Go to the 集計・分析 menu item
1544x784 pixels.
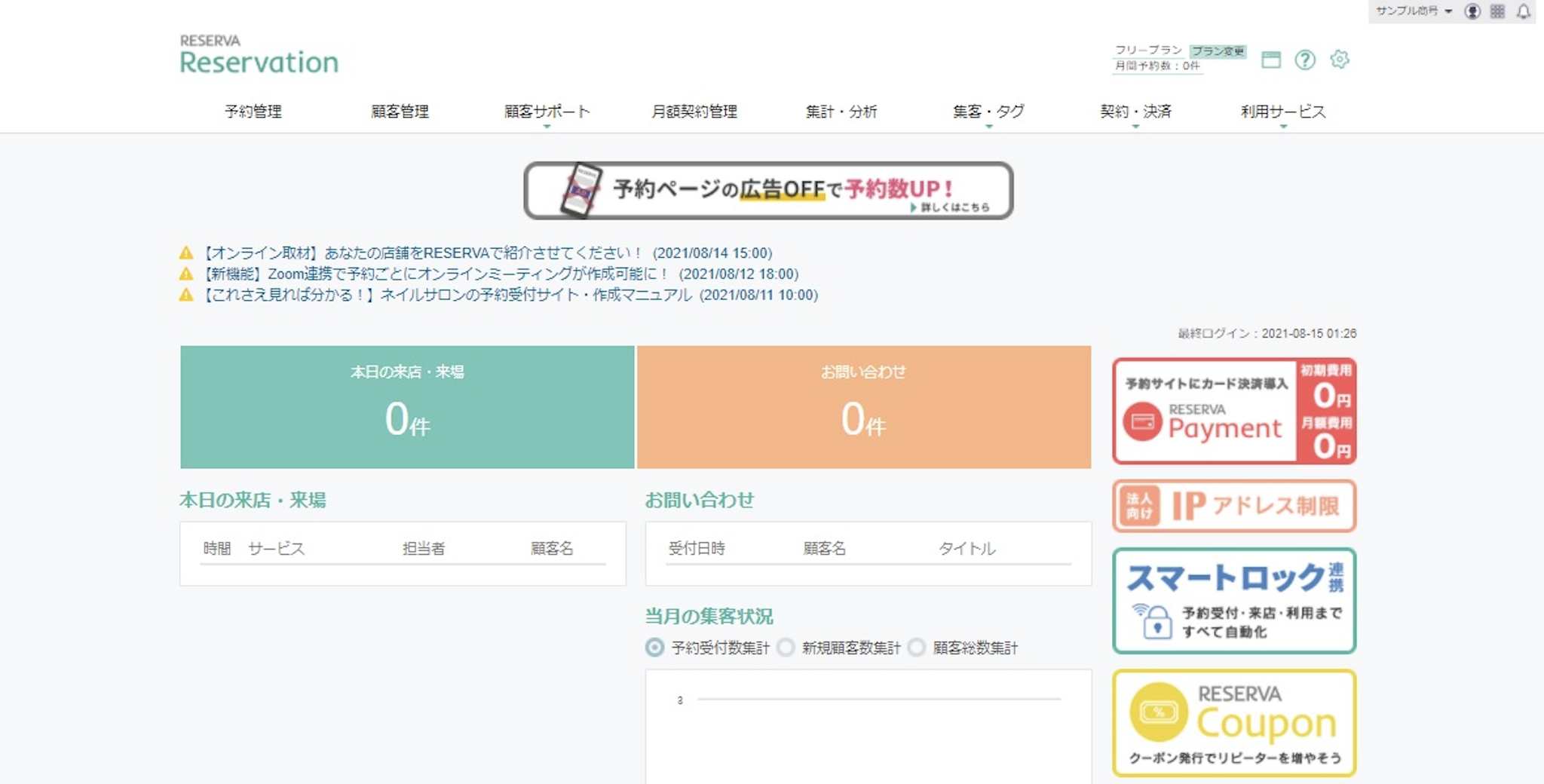point(841,112)
